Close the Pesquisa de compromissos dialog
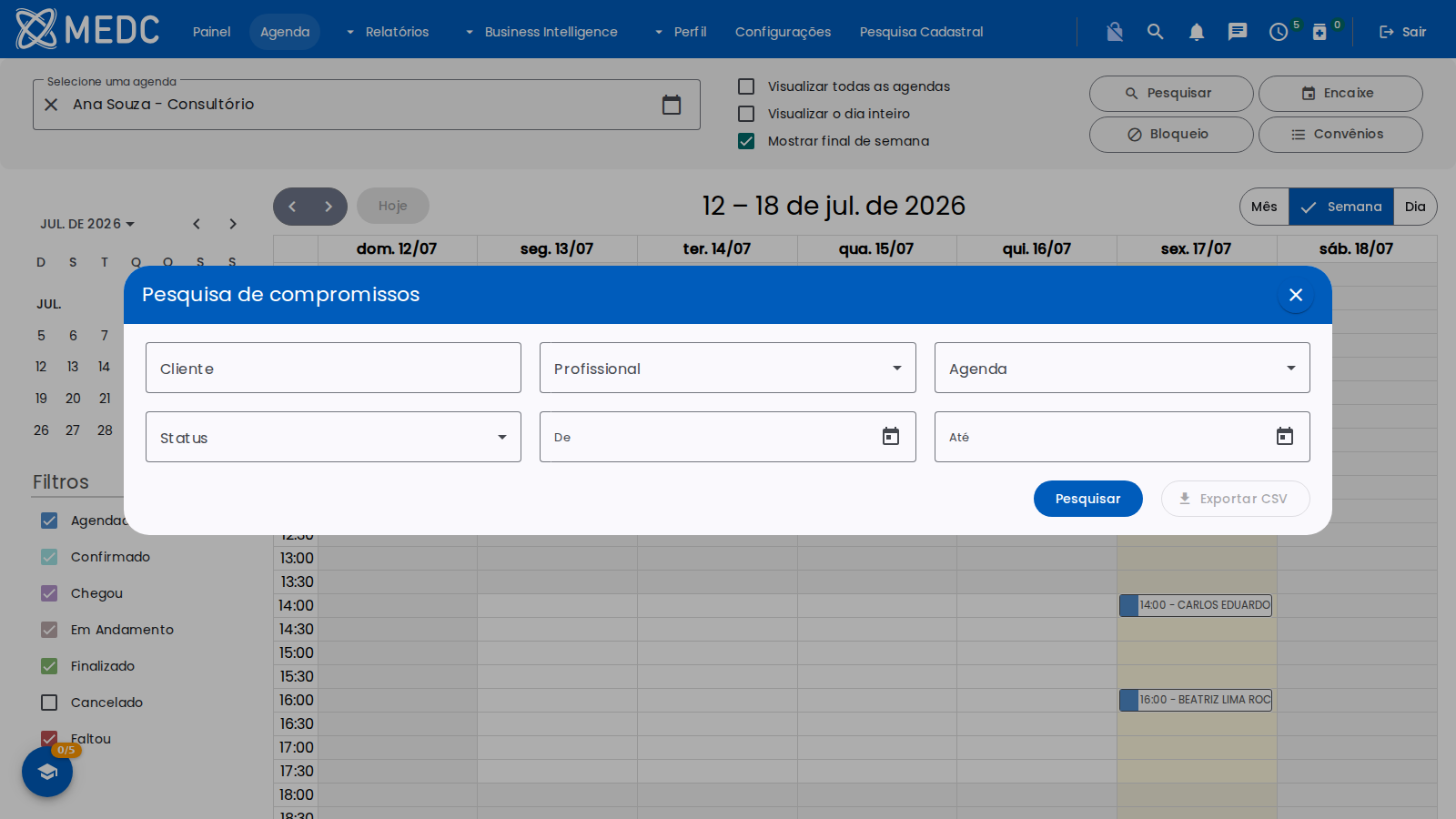 click(1296, 295)
